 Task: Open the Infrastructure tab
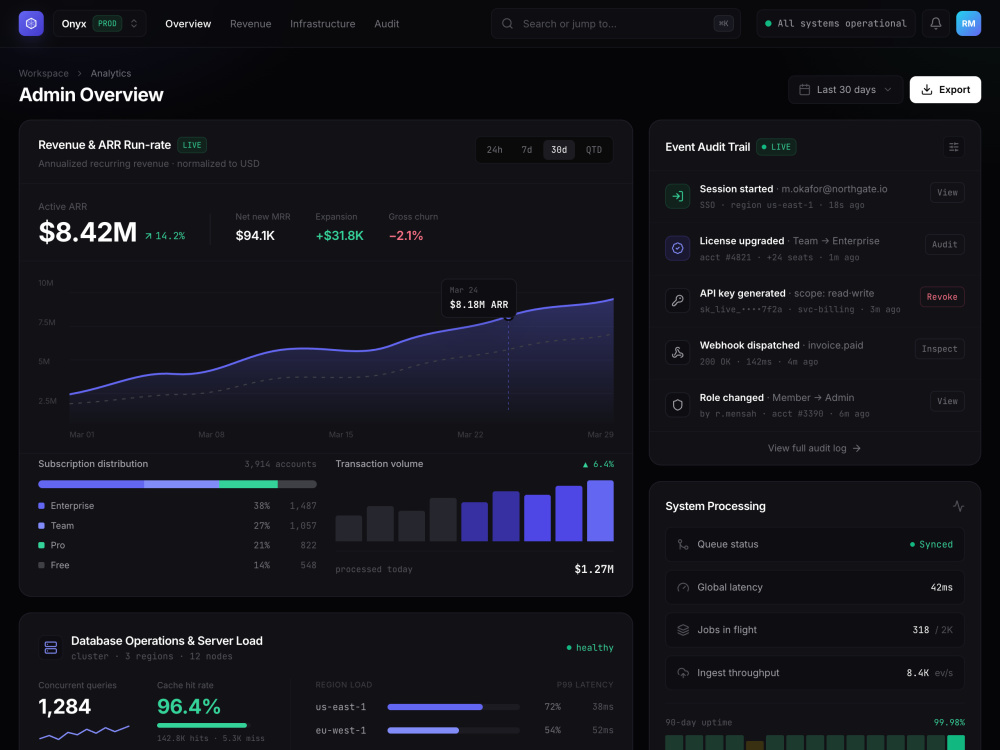tap(323, 24)
